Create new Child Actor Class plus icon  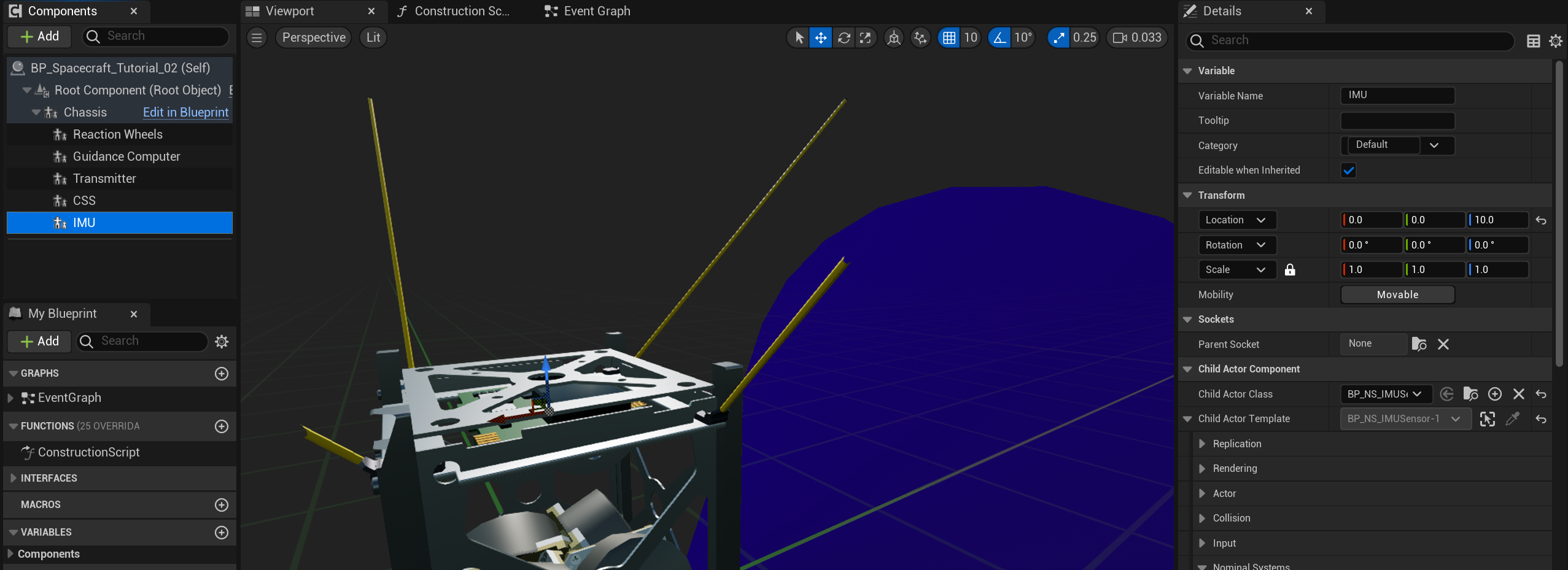point(1495,394)
